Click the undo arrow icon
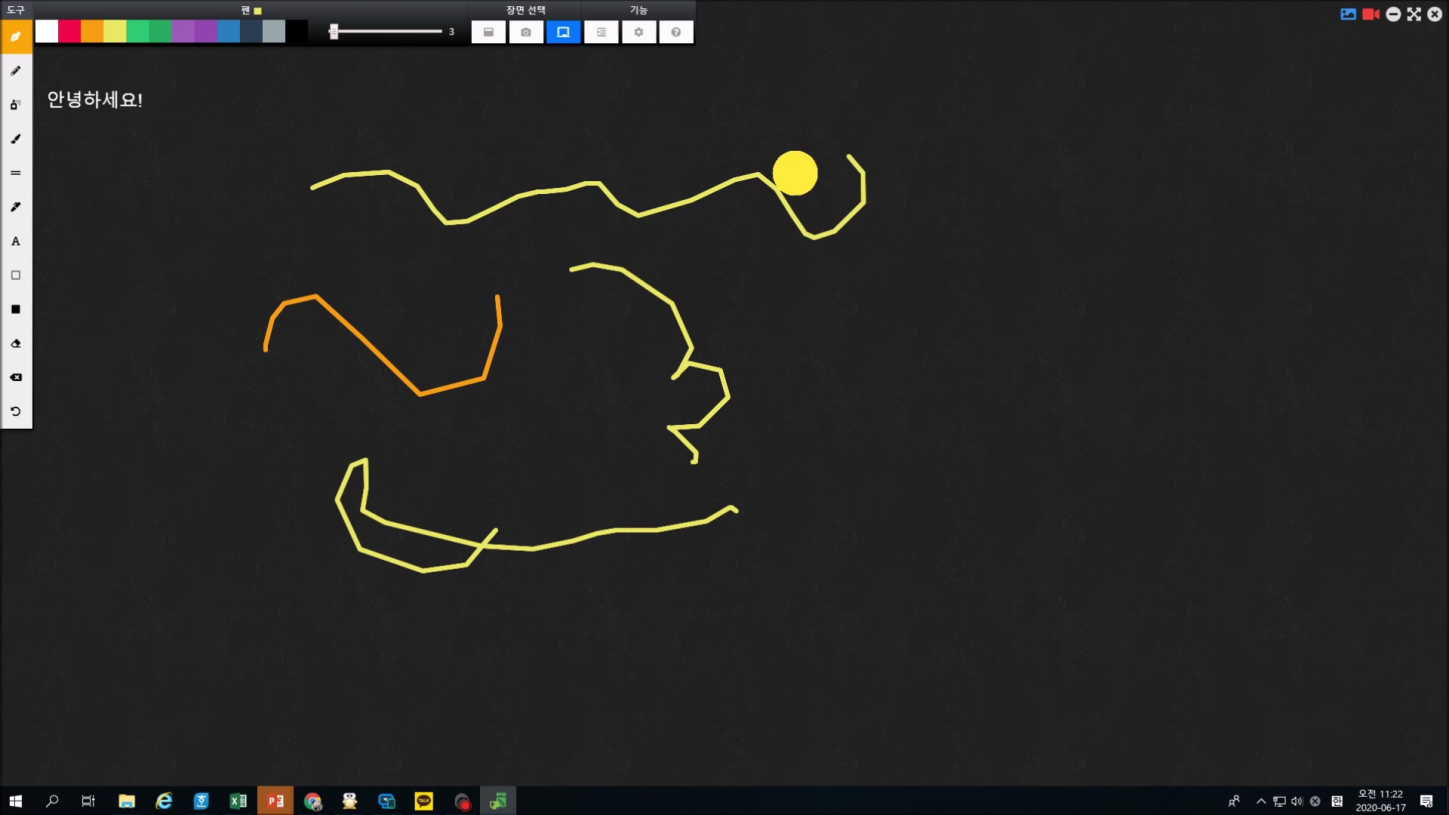This screenshot has width=1449, height=815. [16, 411]
